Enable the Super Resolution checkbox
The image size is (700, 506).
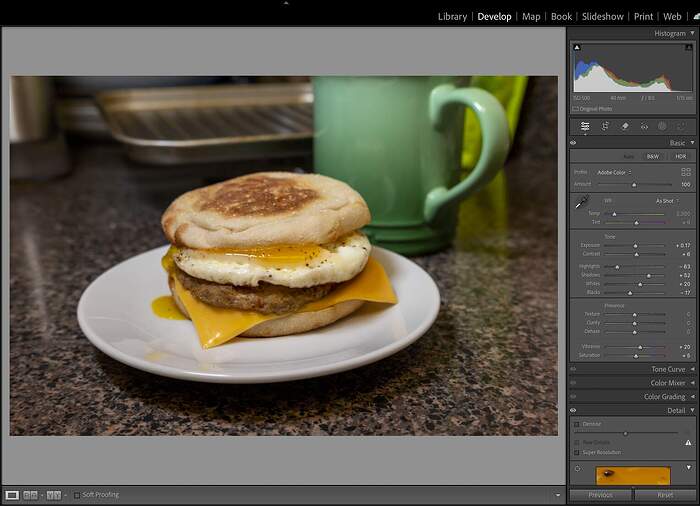tap(577, 452)
